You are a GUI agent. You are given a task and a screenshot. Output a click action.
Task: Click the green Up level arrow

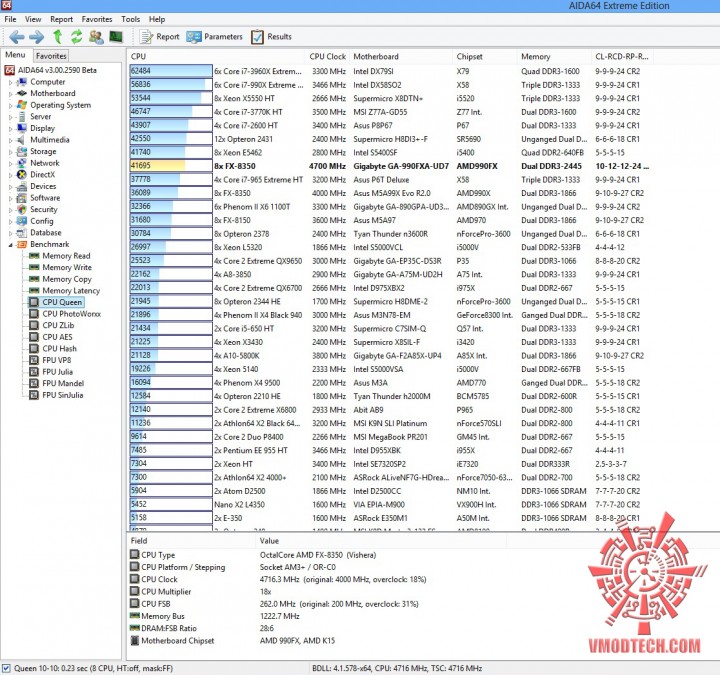[x=57, y=37]
